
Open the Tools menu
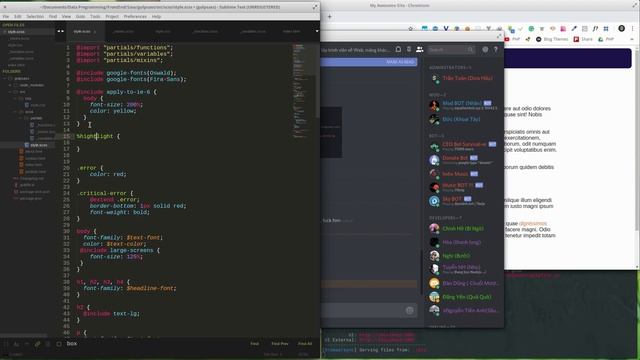pos(95,17)
